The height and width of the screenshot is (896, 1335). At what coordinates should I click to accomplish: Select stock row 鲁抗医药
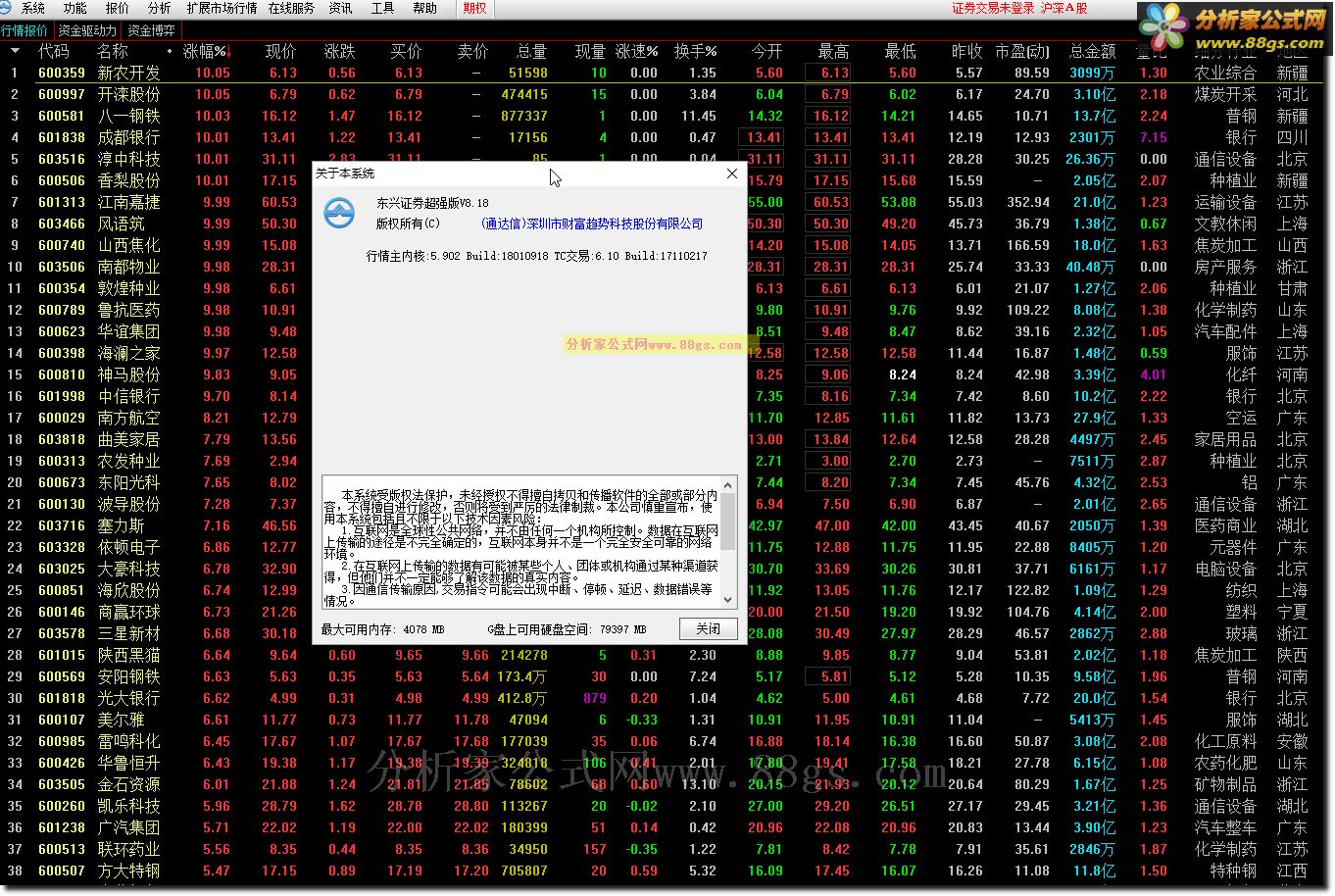(128, 310)
